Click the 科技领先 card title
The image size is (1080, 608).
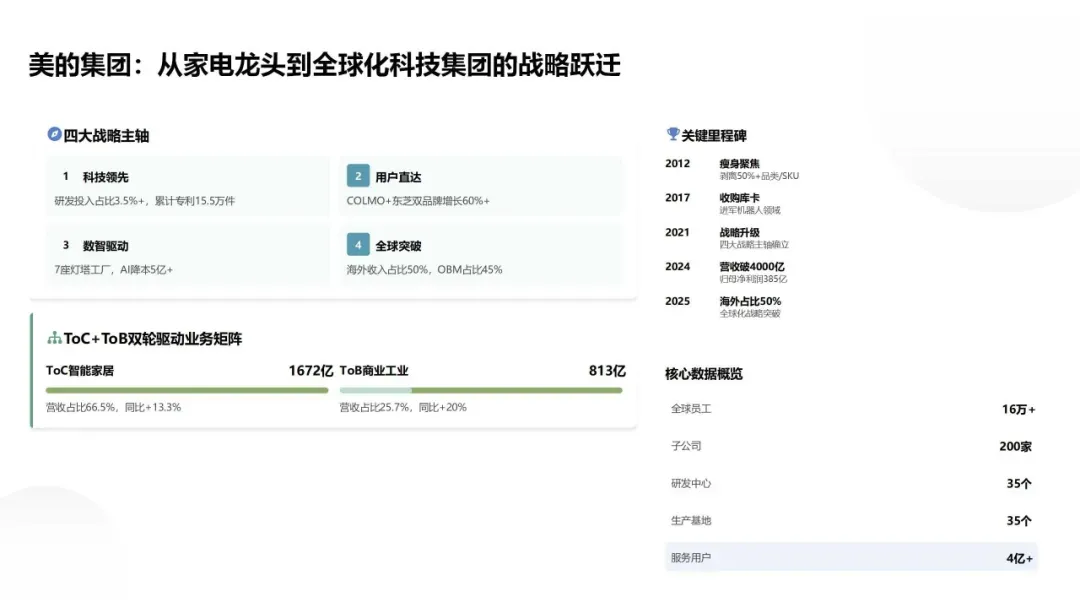[x=105, y=177]
